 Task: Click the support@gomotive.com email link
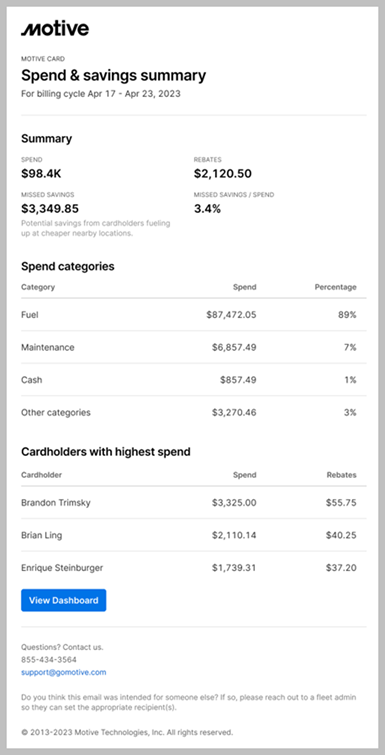click(64, 672)
